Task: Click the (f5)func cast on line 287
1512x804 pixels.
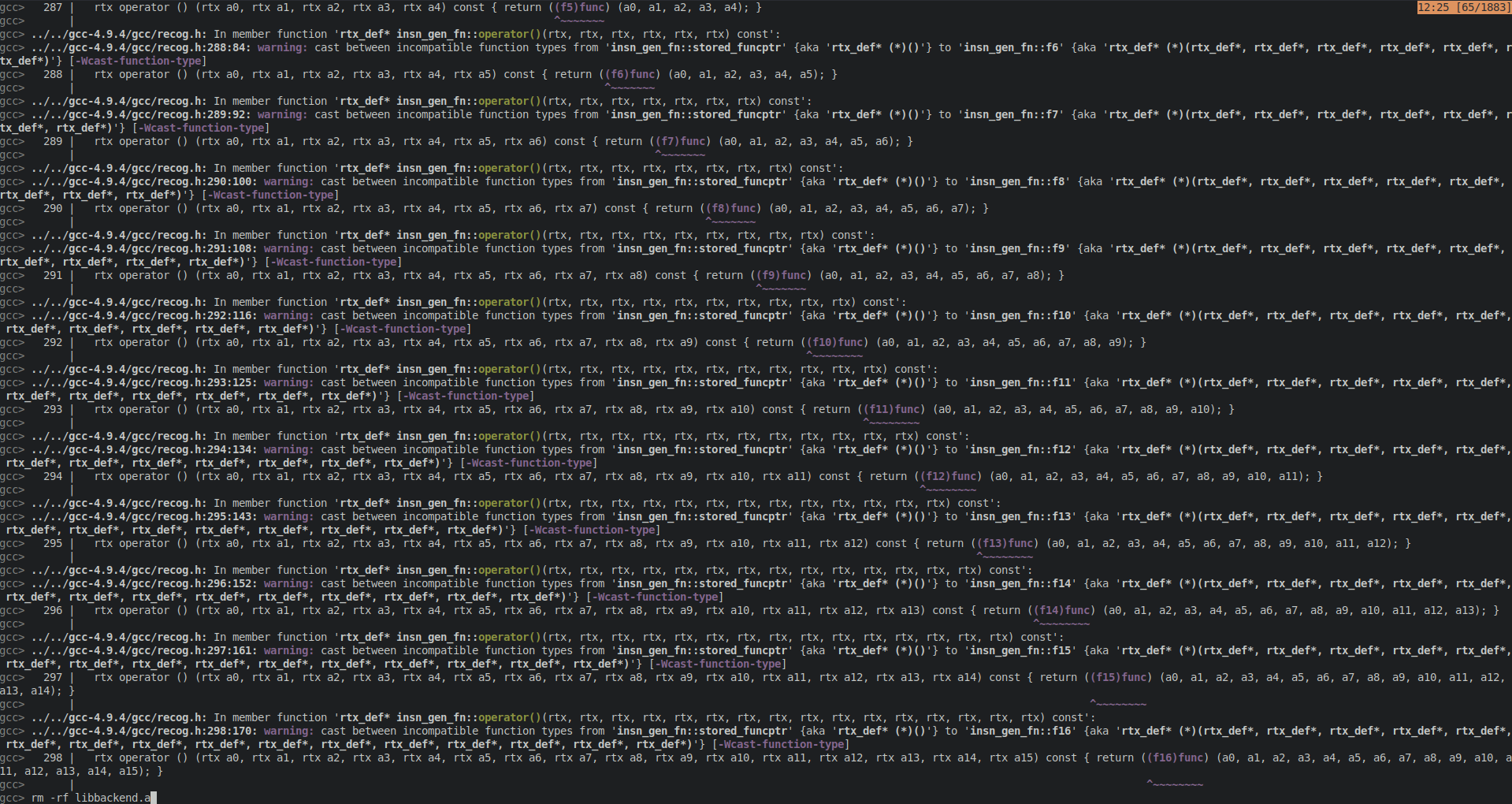Action: point(581,7)
